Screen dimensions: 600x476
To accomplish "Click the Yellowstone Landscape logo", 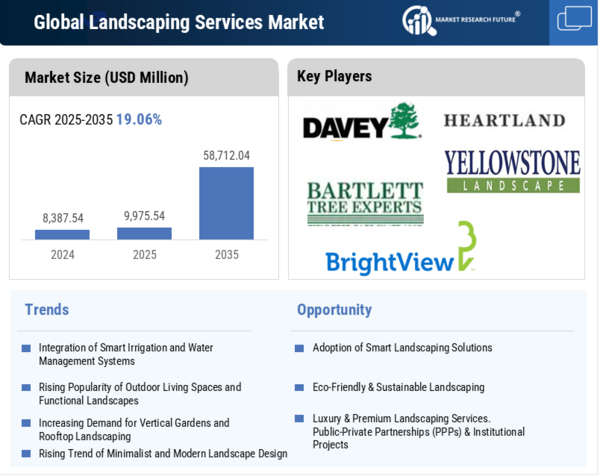I will click(x=512, y=170).
